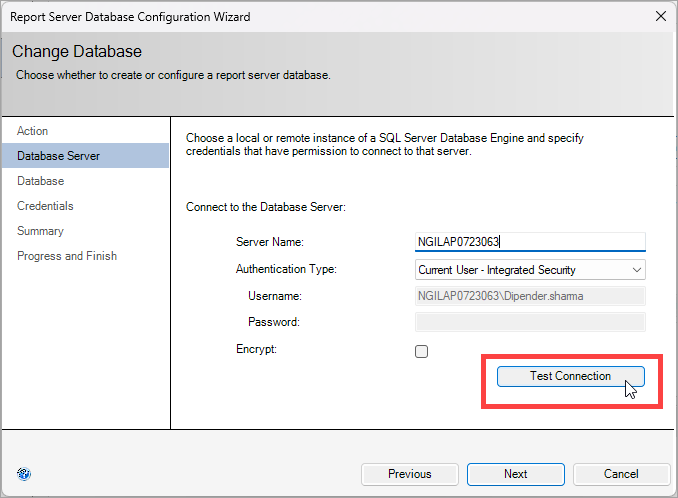This screenshot has width=678, height=498.
Task: Proceed with the Next button
Action: click(x=515, y=474)
